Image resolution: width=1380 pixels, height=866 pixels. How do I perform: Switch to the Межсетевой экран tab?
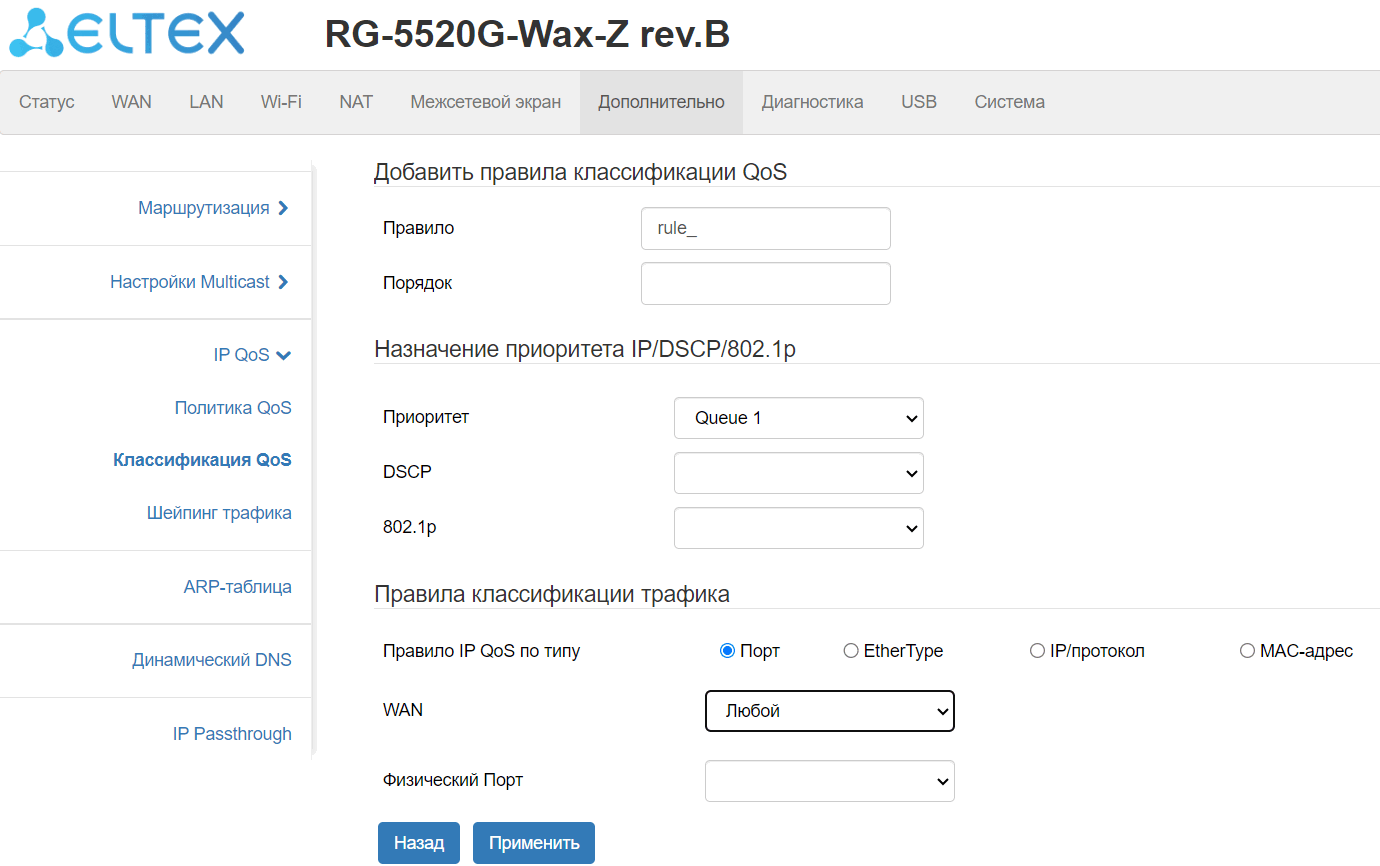pyautogui.click(x=485, y=102)
